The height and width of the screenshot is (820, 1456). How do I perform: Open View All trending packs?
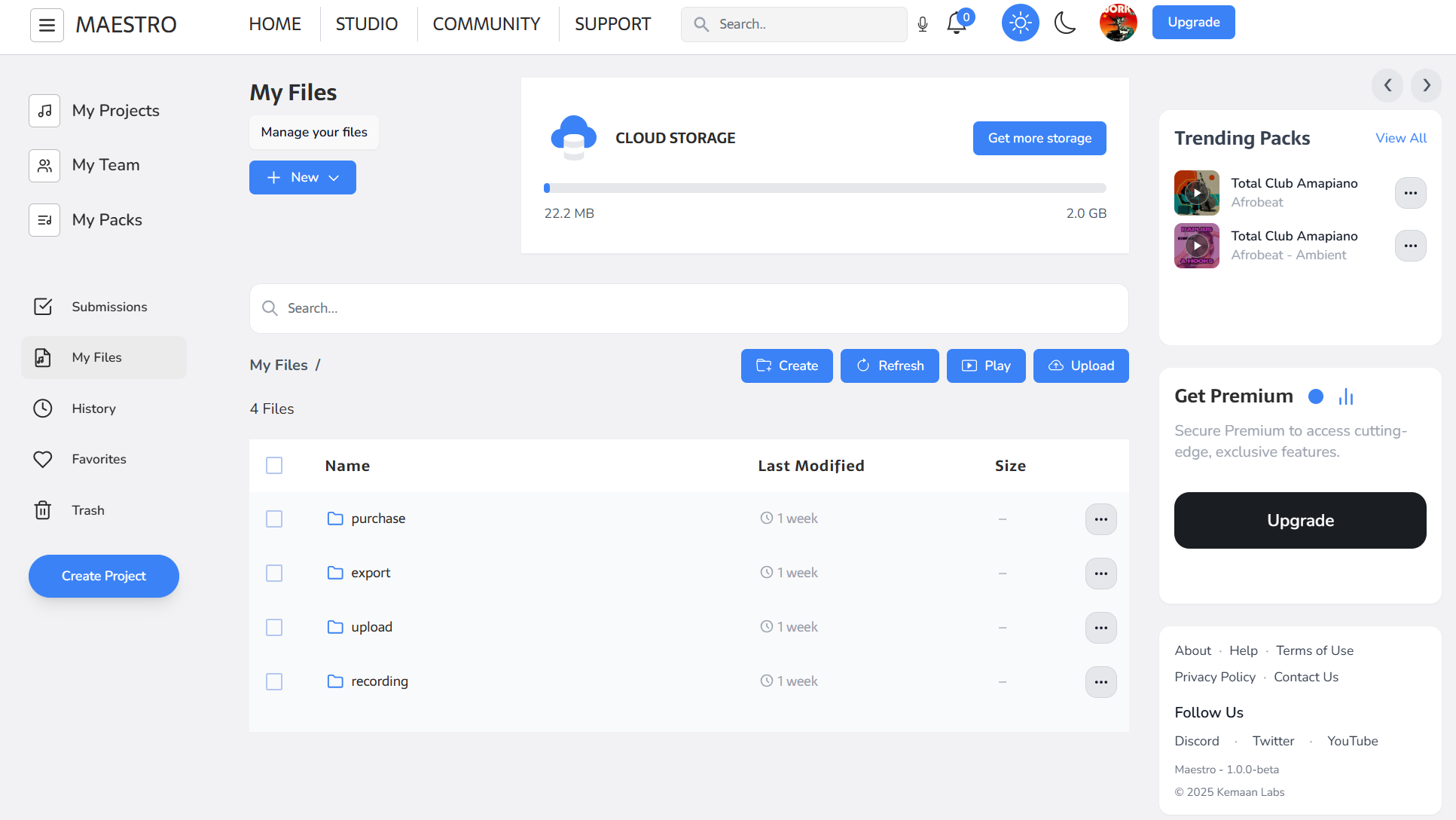(x=1400, y=138)
